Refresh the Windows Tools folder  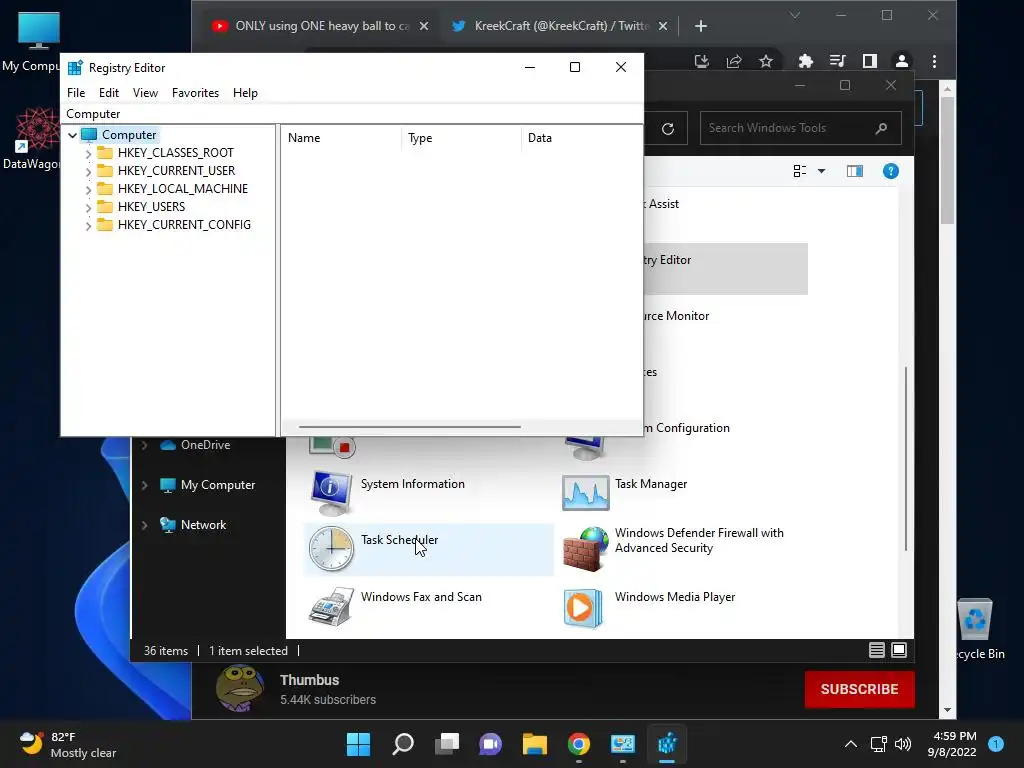667,129
